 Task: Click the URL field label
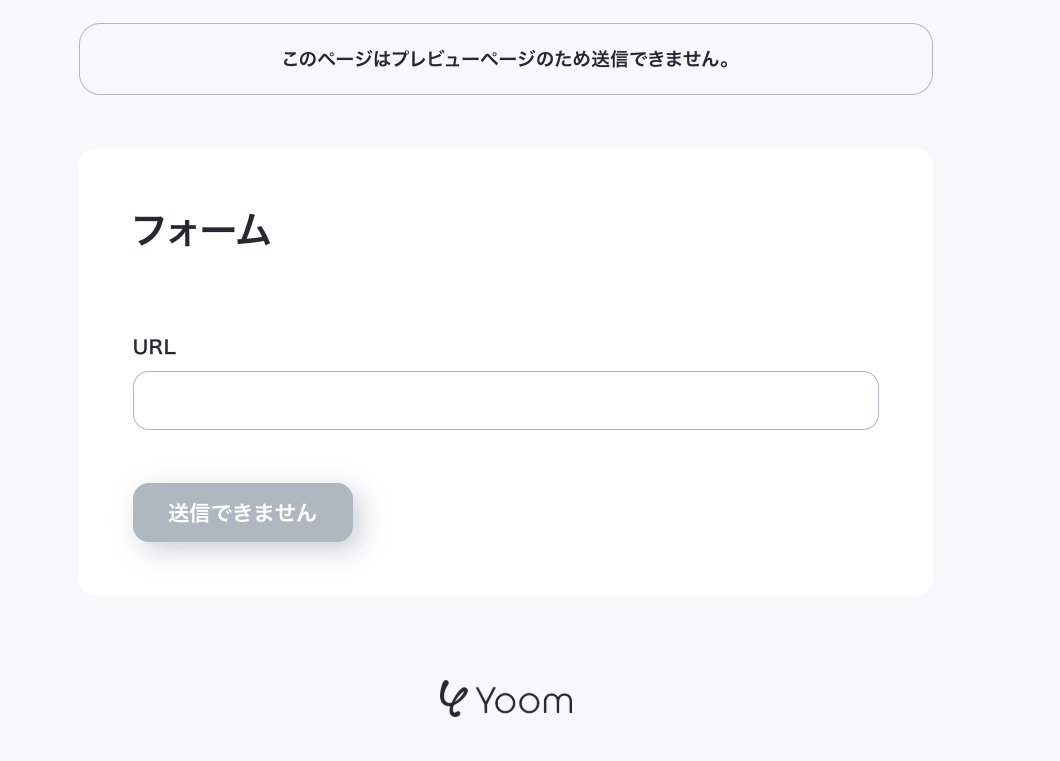[x=154, y=347]
